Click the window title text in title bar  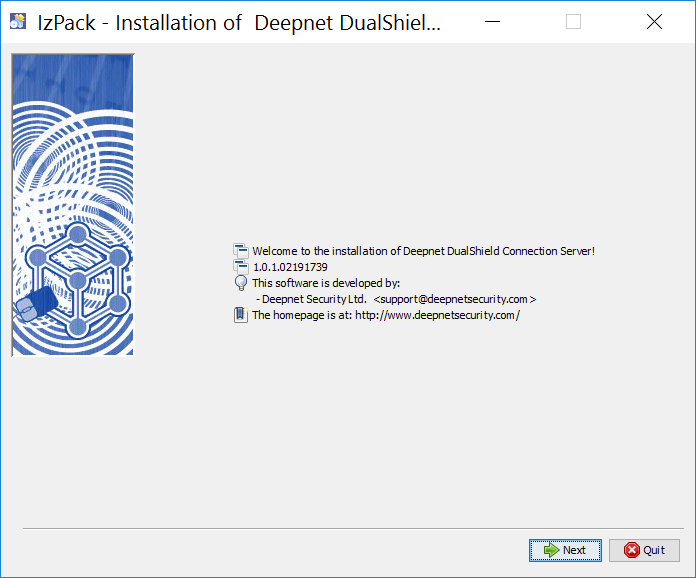click(x=238, y=22)
